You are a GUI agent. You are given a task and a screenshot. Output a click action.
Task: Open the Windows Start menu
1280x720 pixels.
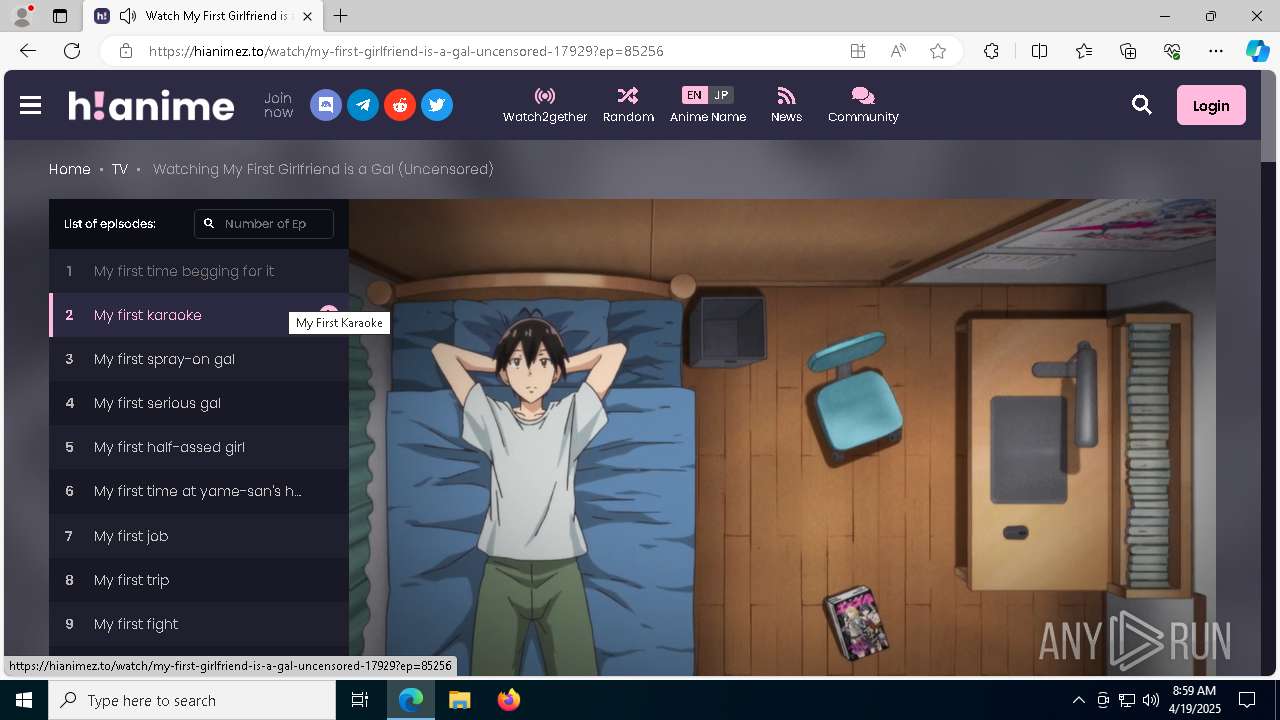(24, 700)
